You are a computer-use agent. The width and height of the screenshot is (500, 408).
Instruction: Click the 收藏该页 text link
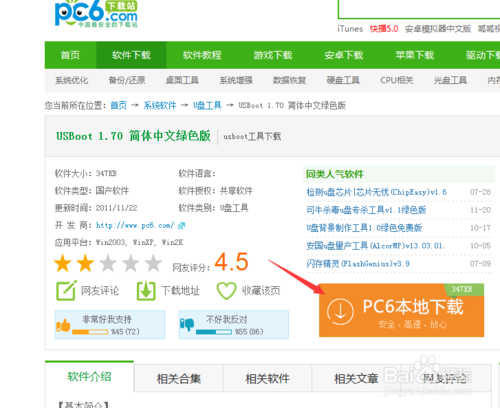tap(261, 291)
